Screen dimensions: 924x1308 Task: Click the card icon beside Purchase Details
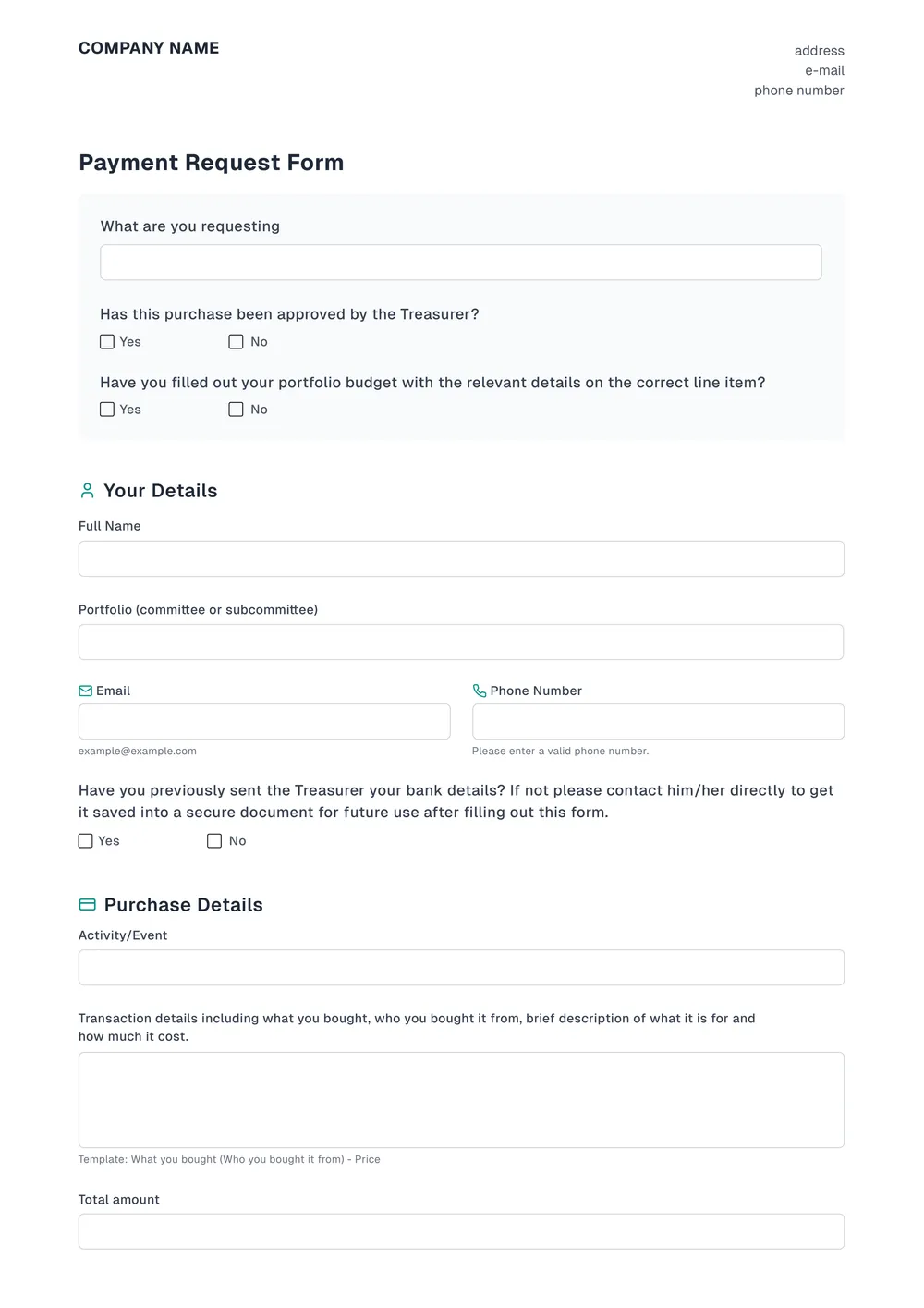tap(87, 904)
